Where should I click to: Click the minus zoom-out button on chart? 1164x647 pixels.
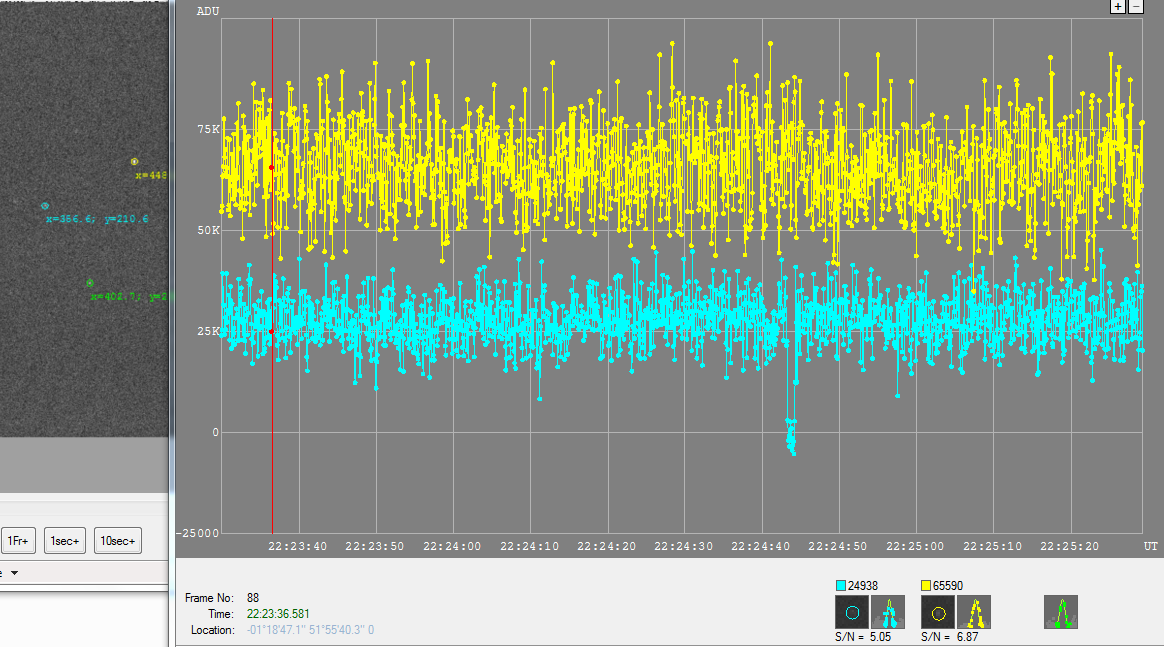pyautogui.click(x=1136, y=6)
